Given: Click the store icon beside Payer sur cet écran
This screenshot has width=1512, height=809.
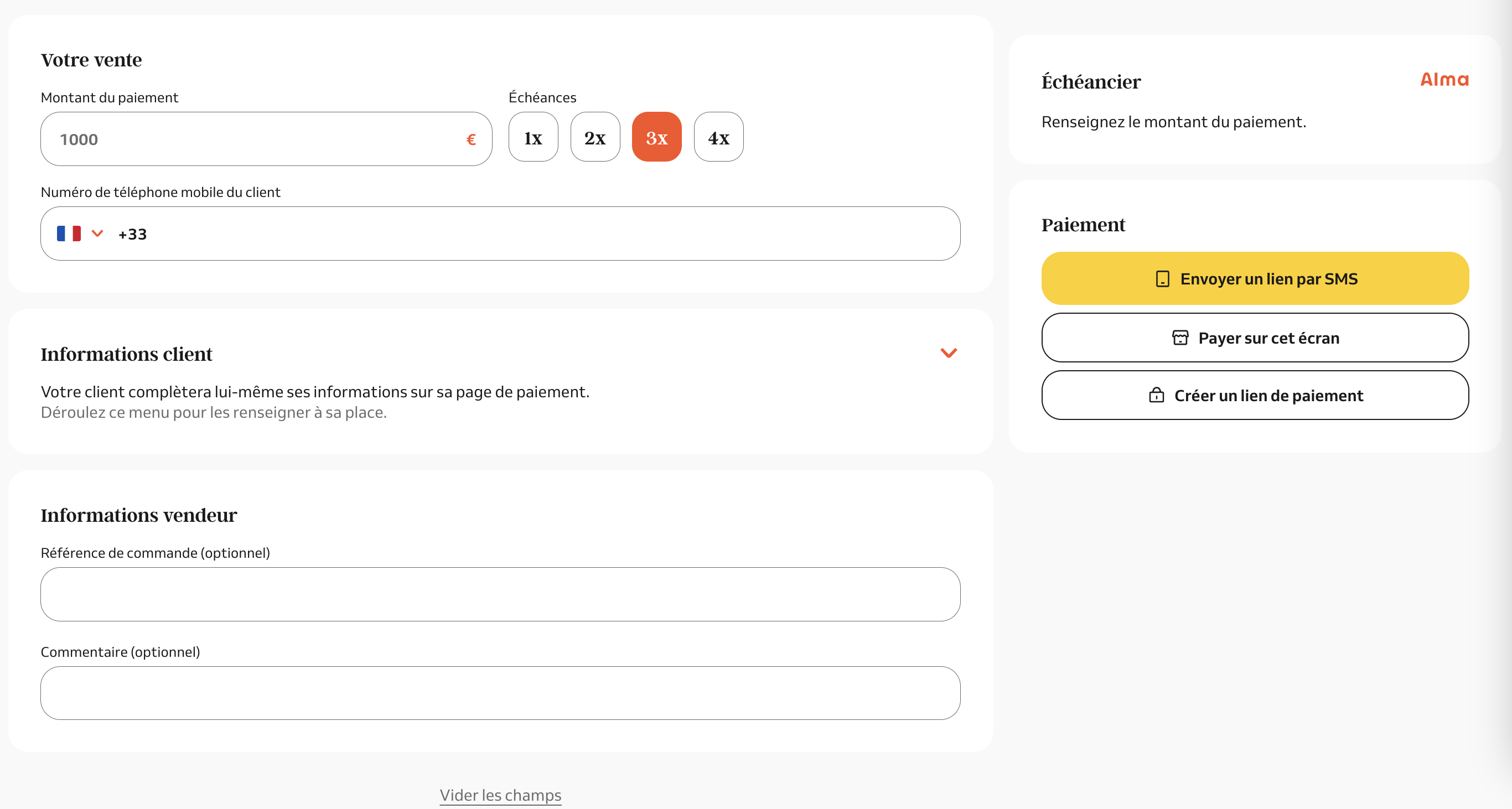Looking at the screenshot, I should pos(1180,338).
